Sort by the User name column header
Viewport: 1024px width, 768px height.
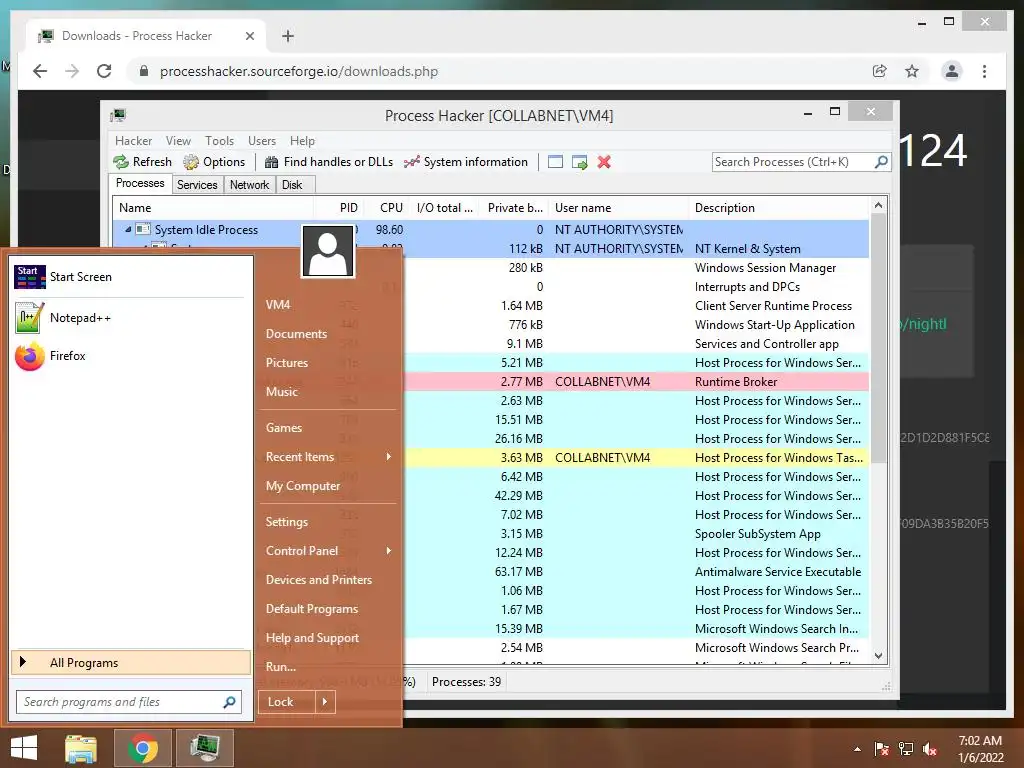(x=619, y=208)
